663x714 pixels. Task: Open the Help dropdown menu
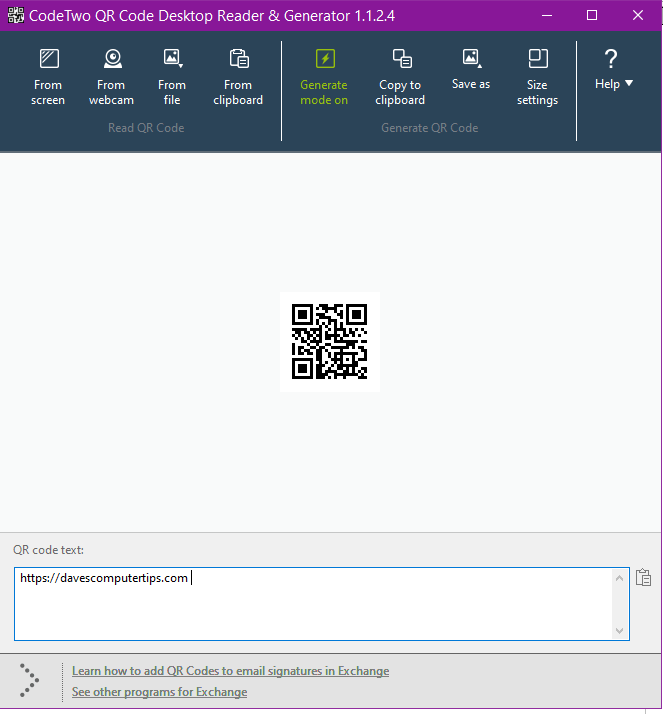613,69
